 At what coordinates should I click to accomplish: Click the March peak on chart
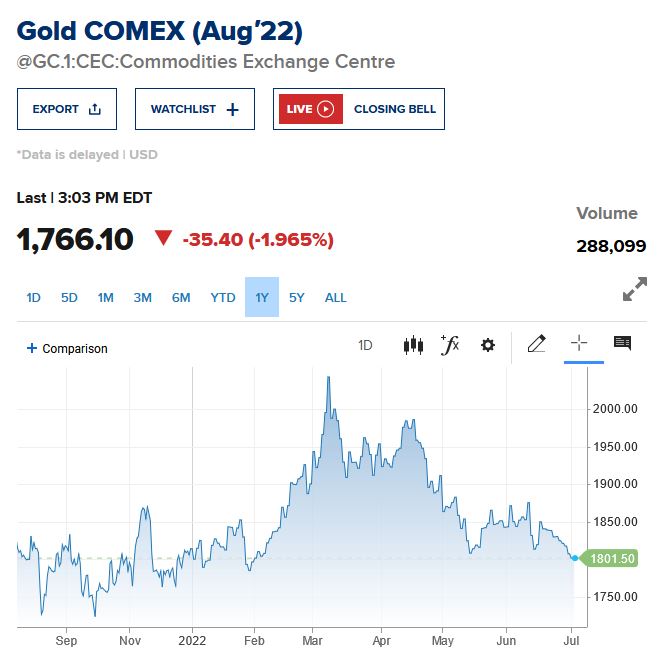[328, 379]
